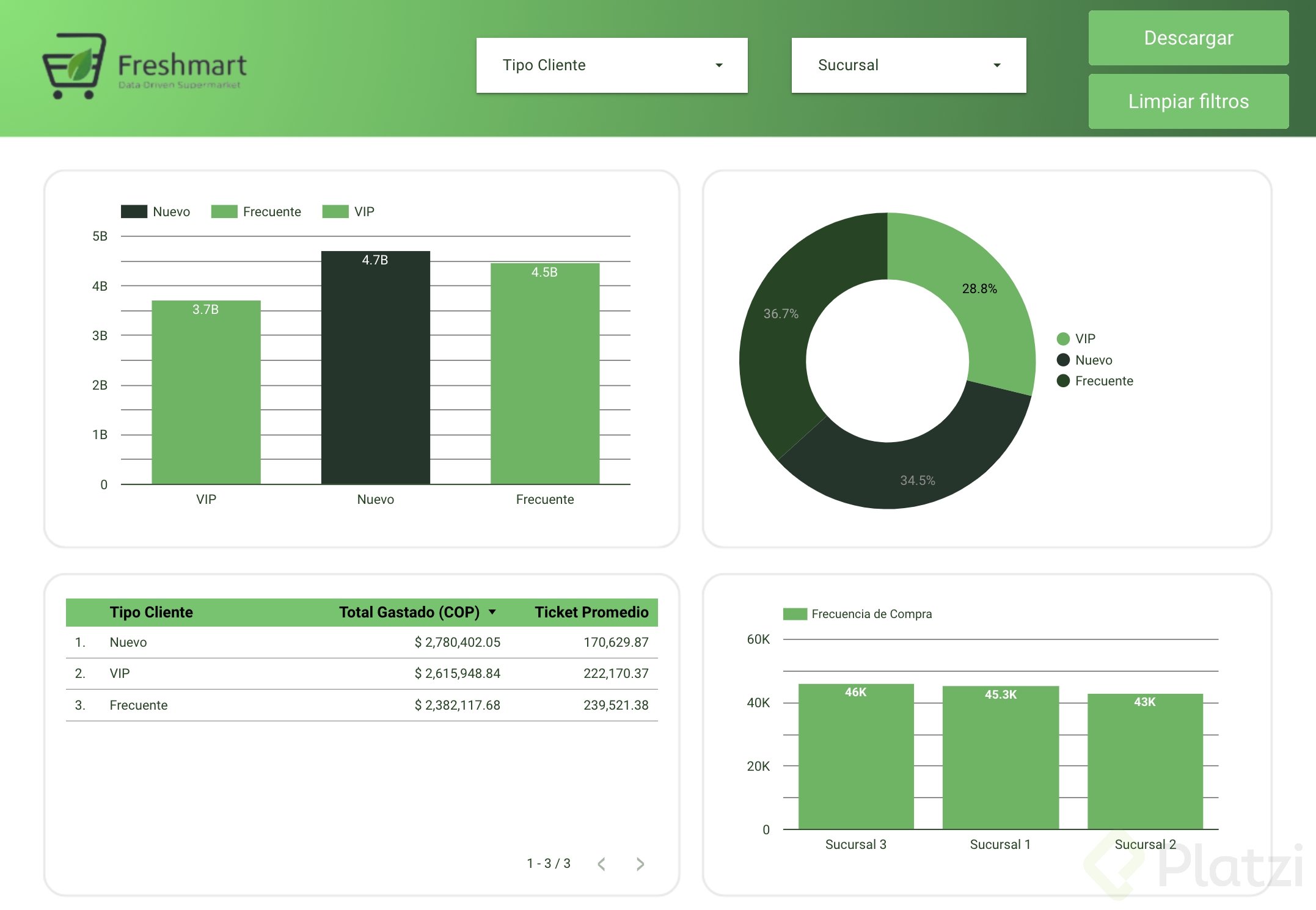This screenshot has width=1316, height=910.
Task: Go to previous table page arrow
Action: 602,864
